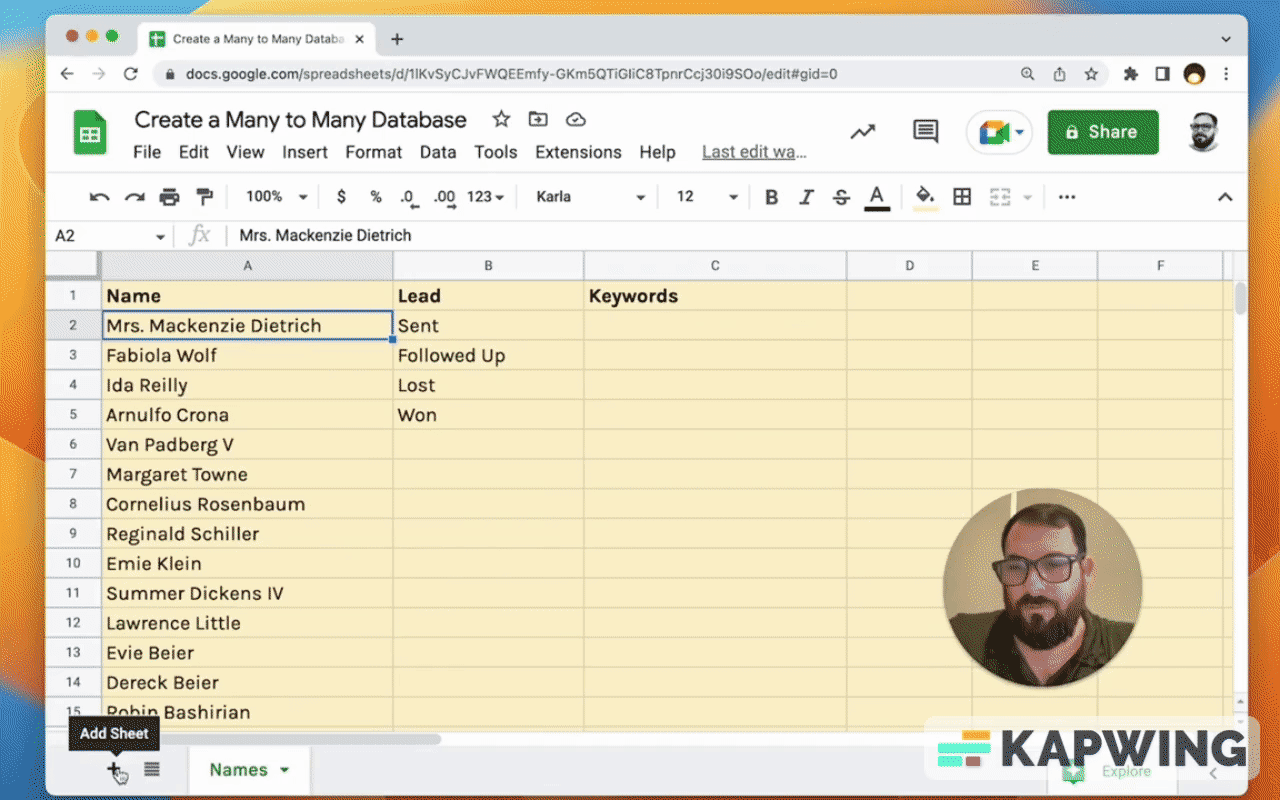Open the Google Sheets home icon

pos(90,133)
